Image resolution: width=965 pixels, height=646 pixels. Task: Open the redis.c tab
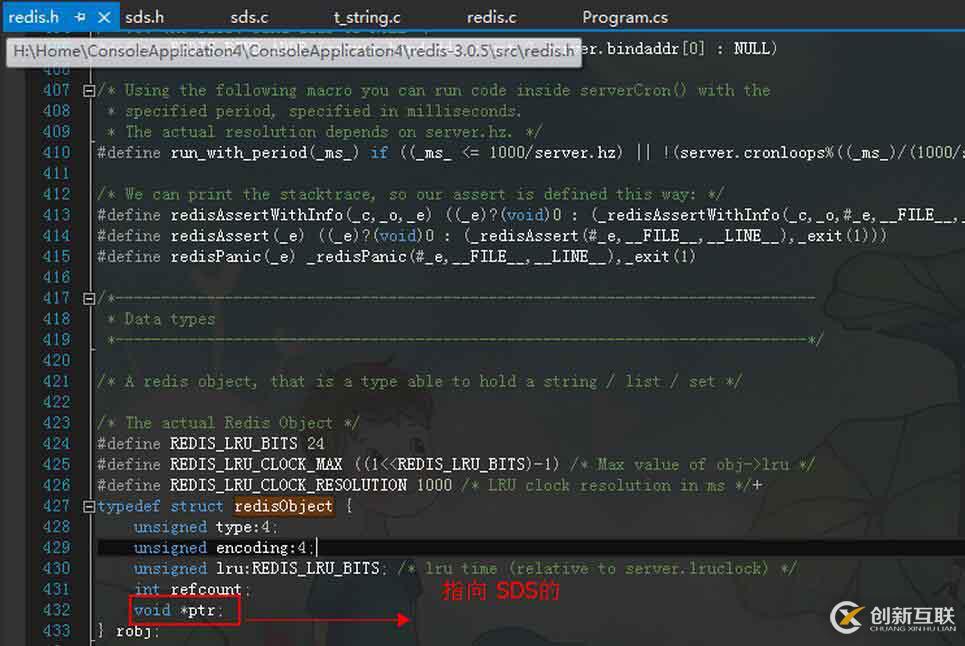point(491,17)
